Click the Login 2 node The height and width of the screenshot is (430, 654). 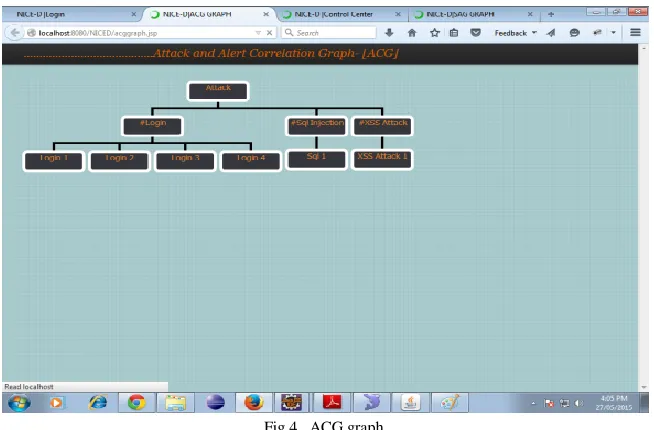point(119,161)
